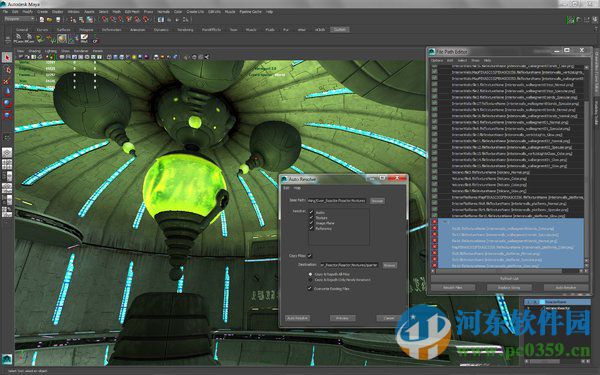This screenshot has width=600, height=375.
Task: Click the sphere shelf icon
Action: coord(62,38)
